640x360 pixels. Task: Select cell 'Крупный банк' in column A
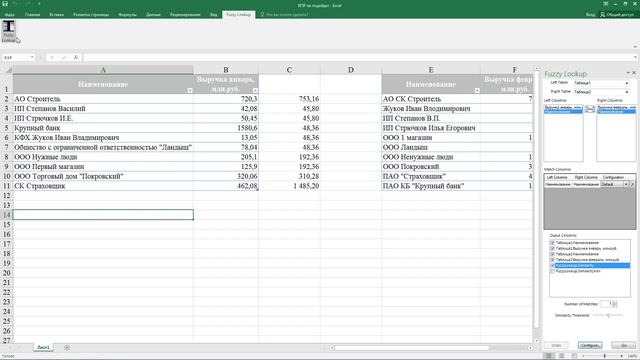click(103, 128)
